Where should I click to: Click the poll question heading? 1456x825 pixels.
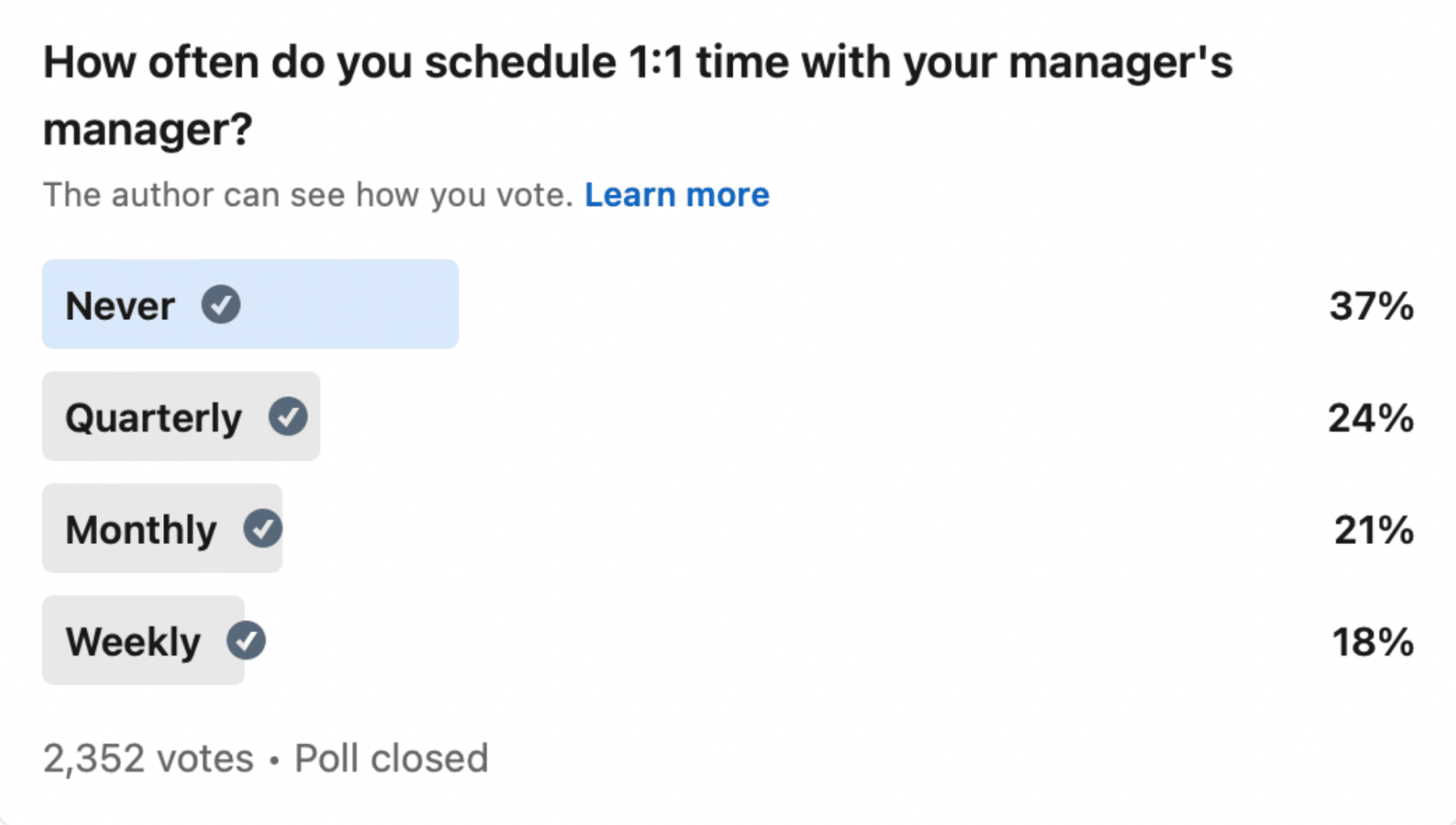point(637,95)
